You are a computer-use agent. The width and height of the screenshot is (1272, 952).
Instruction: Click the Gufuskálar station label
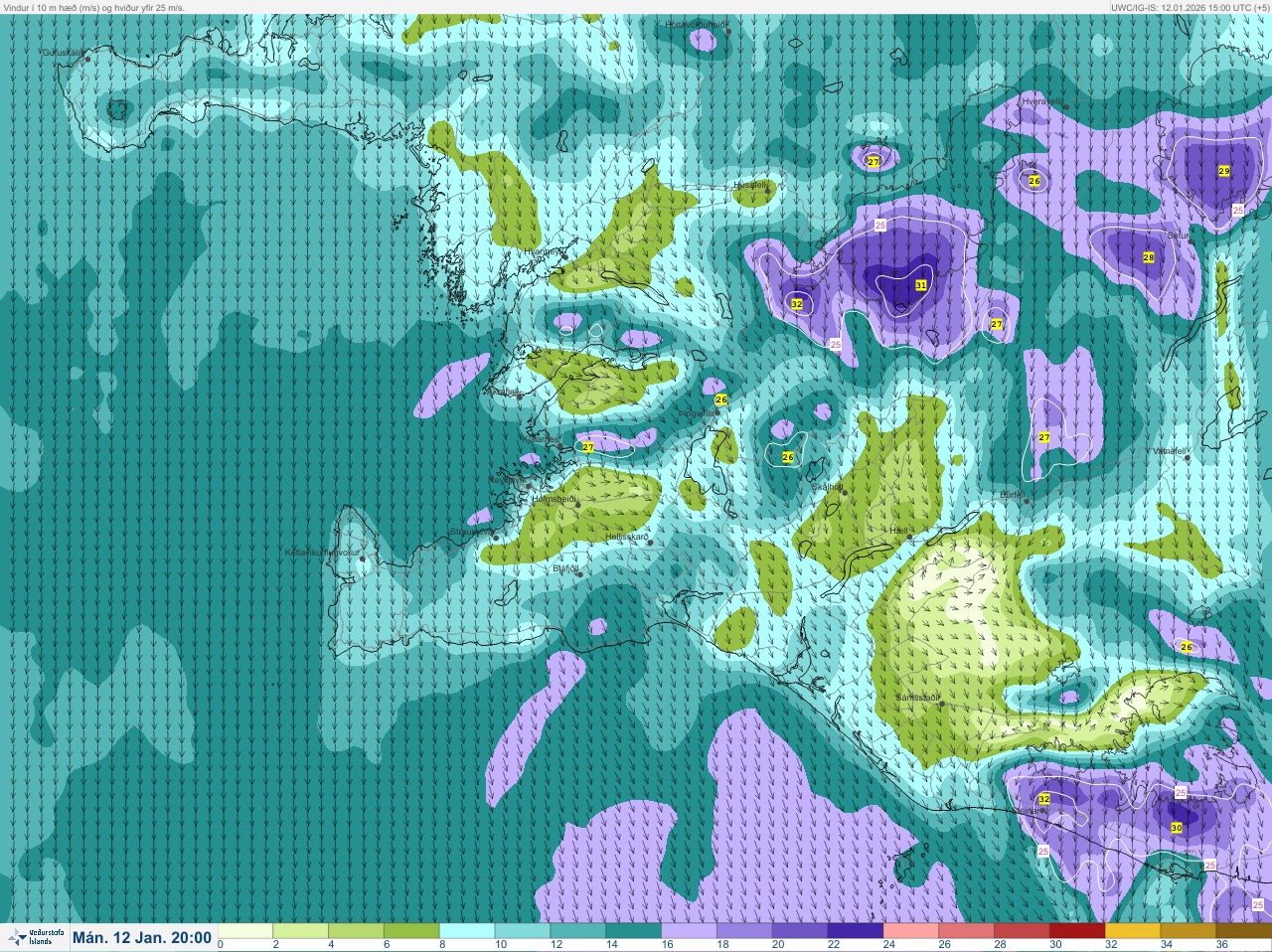(63, 53)
